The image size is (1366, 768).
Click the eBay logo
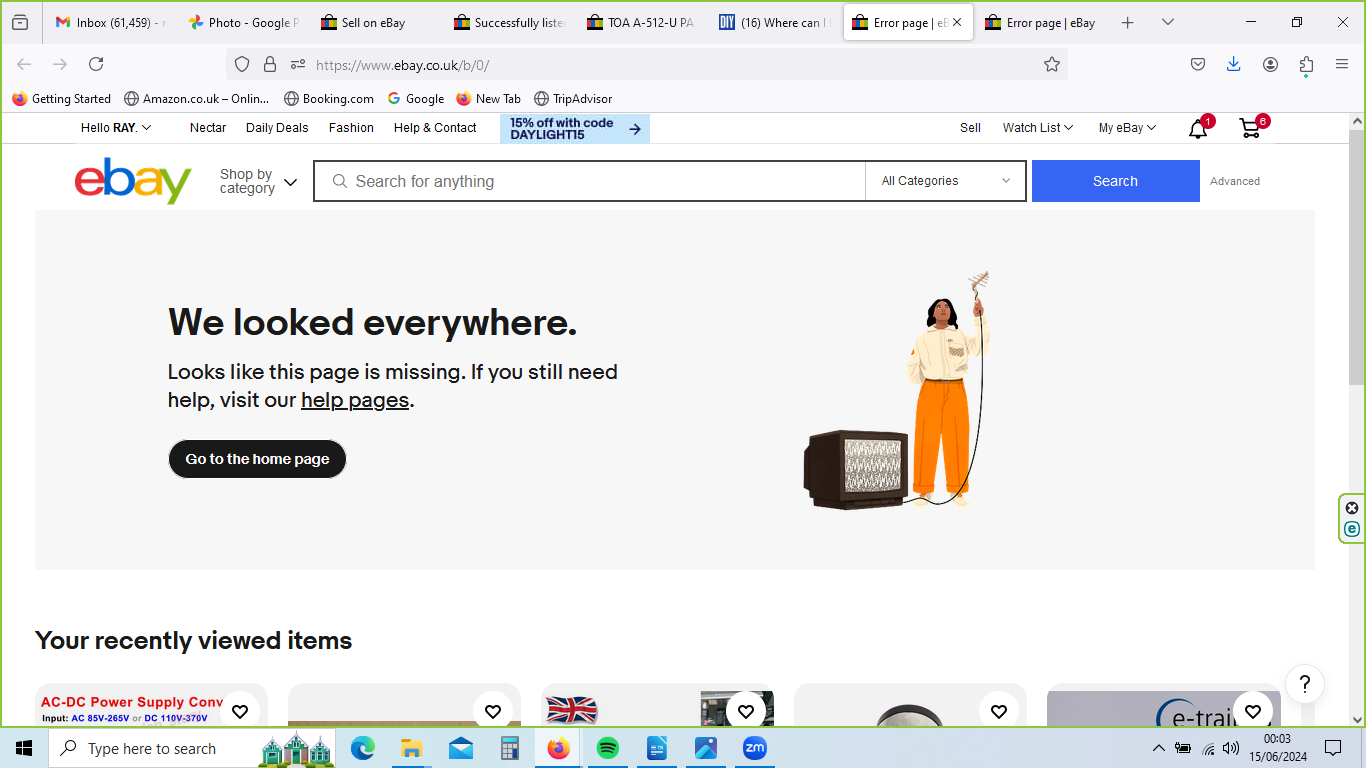coord(133,181)
